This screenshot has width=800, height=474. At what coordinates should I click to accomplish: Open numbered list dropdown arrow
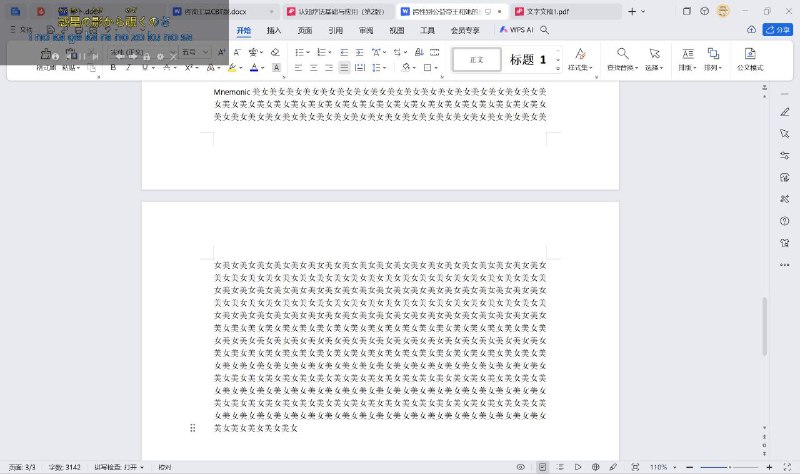pos(330,52)
